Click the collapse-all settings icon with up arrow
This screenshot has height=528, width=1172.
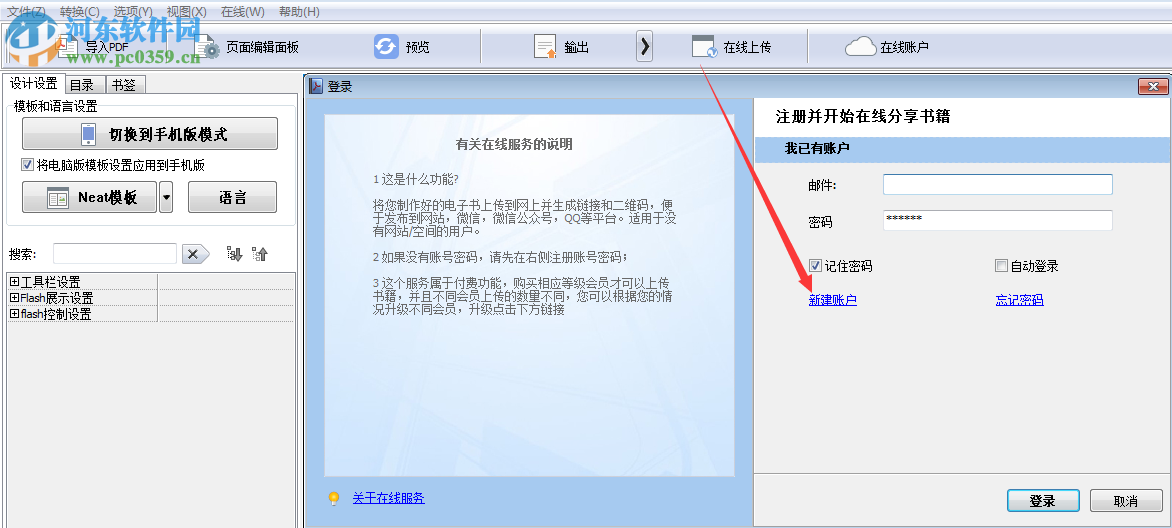(259, 254)
